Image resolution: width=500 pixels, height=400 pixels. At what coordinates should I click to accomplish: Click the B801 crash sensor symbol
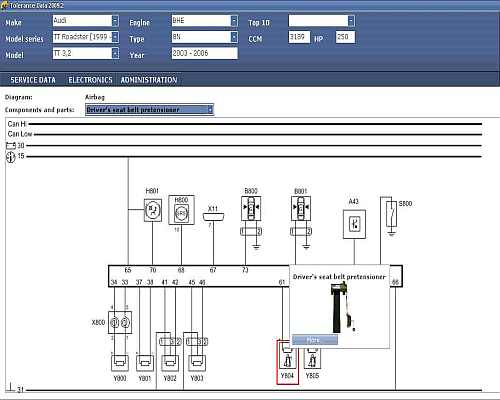[x=301, y=208]
